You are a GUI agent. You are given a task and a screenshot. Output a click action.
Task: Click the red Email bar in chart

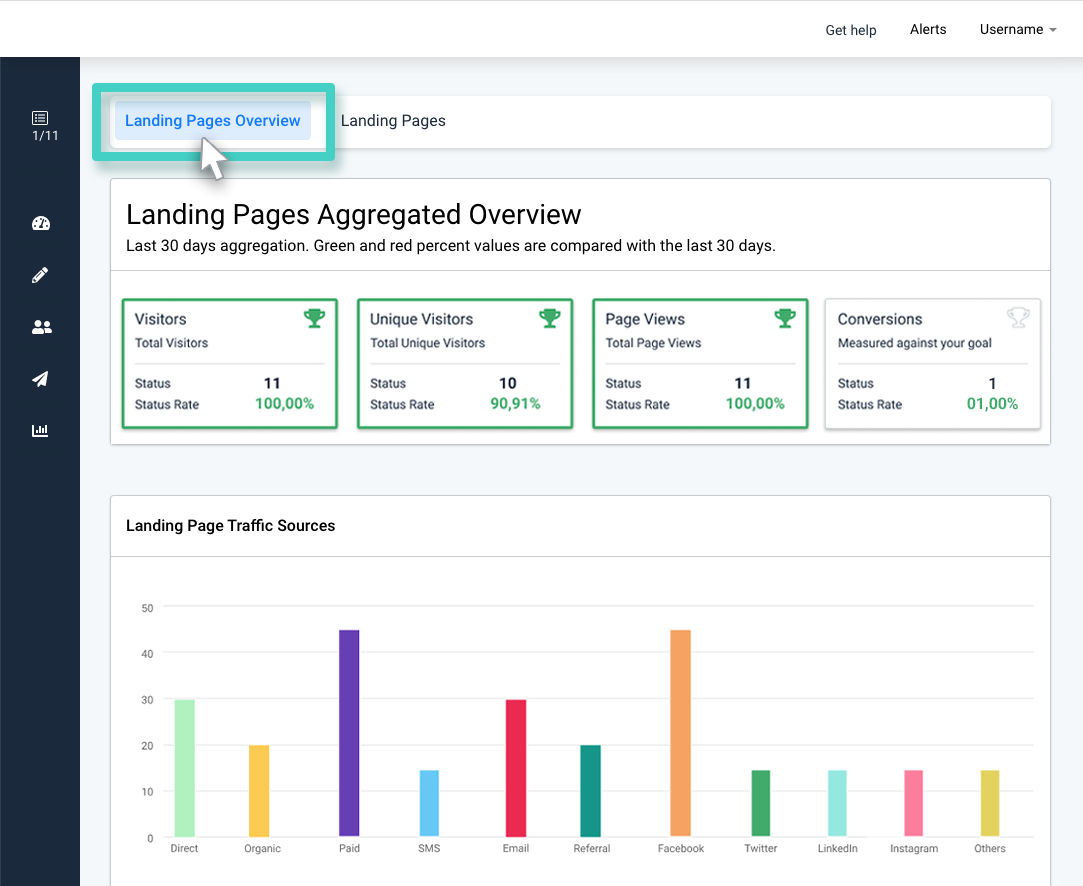(x=516, y=768)
